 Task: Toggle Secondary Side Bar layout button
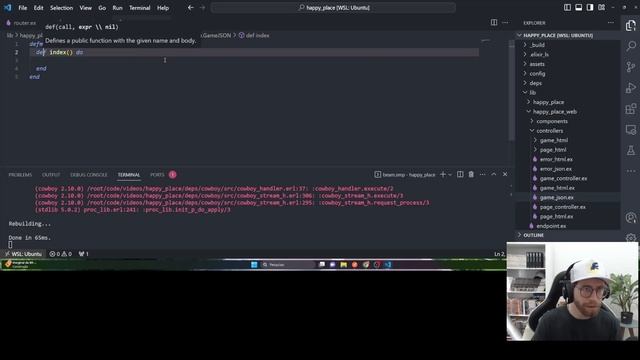click(x=590, y=7)
